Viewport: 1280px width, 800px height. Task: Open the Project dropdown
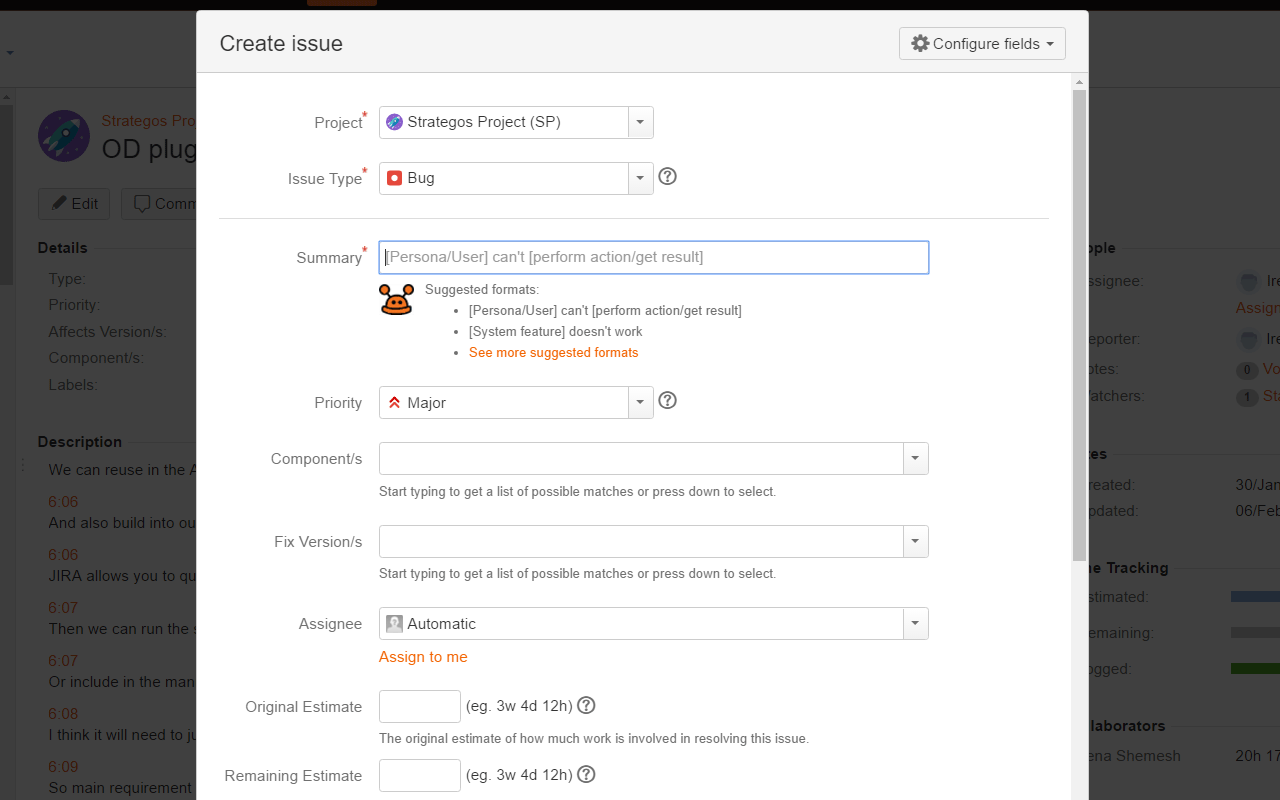click(640, 122)
